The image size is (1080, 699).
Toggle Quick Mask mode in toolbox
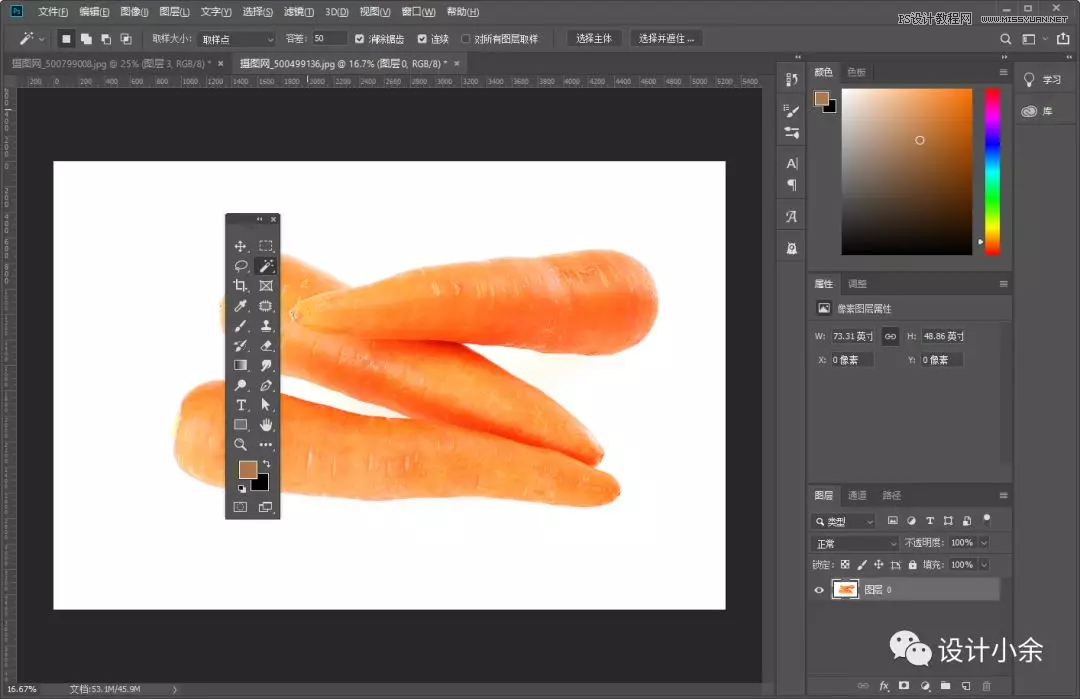(x=240, y=507)
